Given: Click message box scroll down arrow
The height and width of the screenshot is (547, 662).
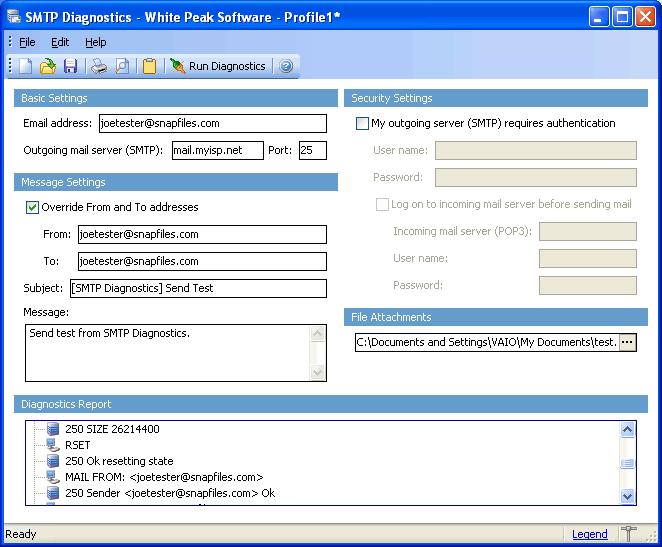Looking at the screenshot, I should (317, 372).
